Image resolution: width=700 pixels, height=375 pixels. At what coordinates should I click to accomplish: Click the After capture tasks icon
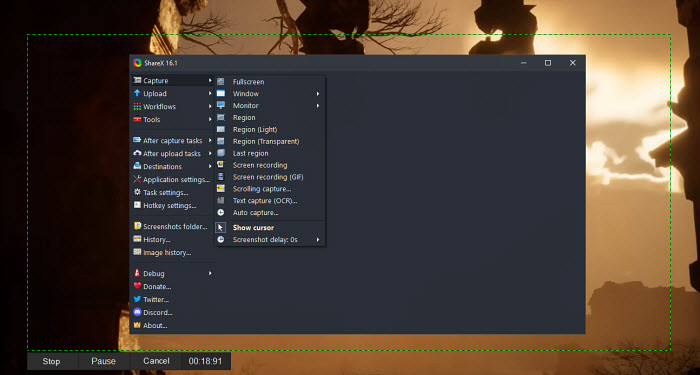pos(137,140)
